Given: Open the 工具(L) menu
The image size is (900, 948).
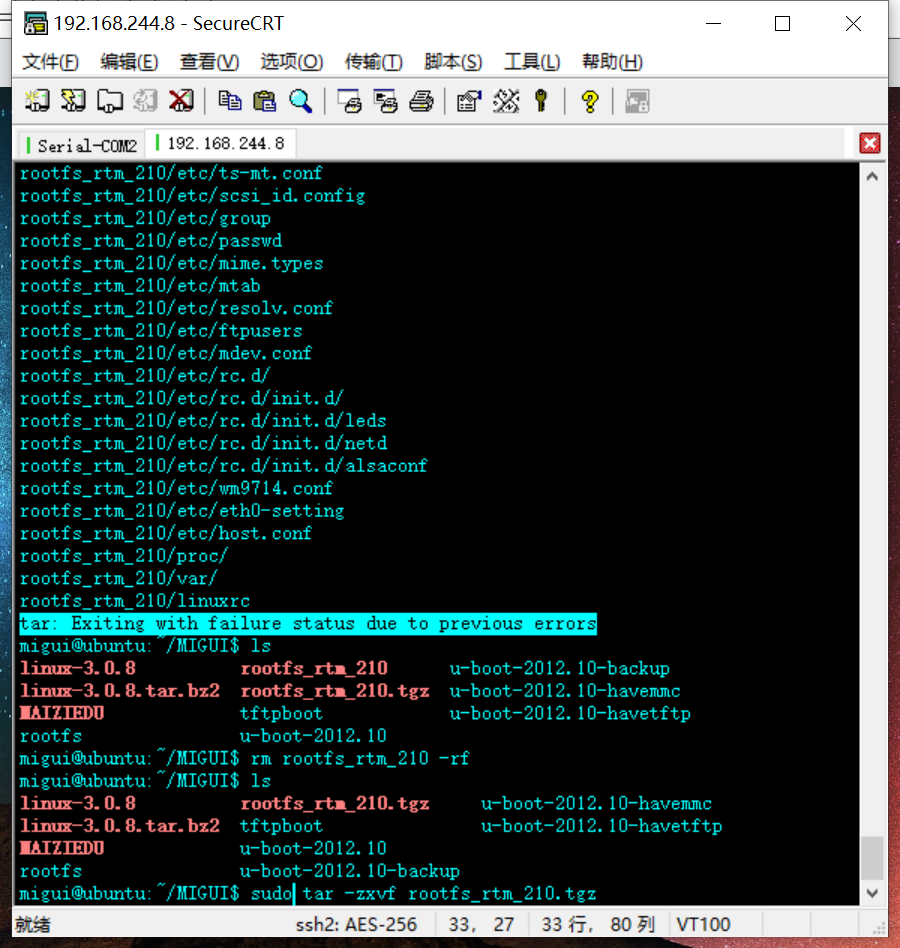Looking at the screenshot, I should (532, 62).
